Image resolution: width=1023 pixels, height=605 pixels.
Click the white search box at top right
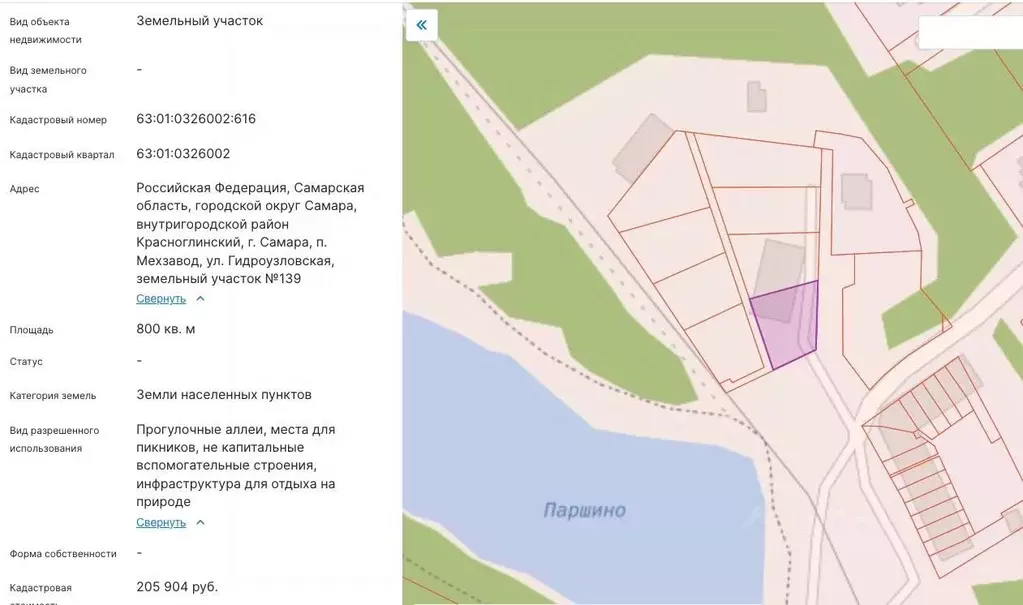pyautogui.click(x=970, y=32)
